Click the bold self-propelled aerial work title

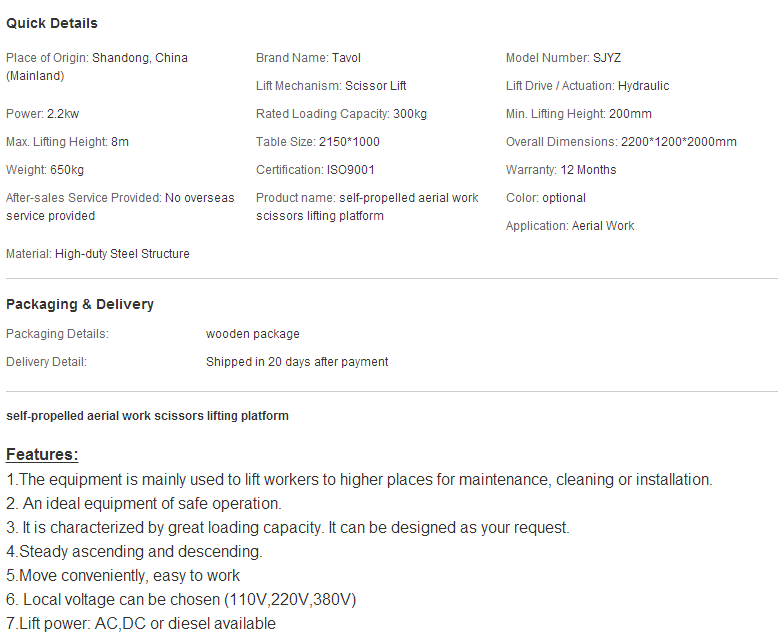click(147, 416)
